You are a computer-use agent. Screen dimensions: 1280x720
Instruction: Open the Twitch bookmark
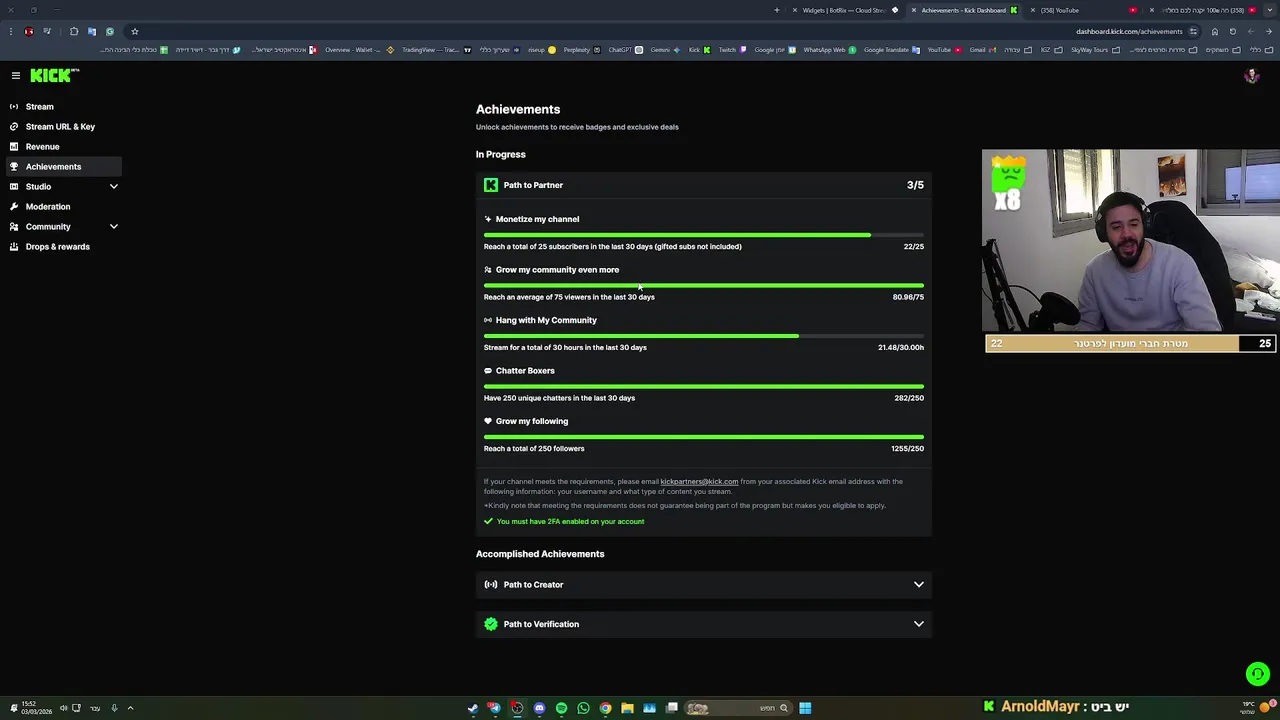(732, 50)
